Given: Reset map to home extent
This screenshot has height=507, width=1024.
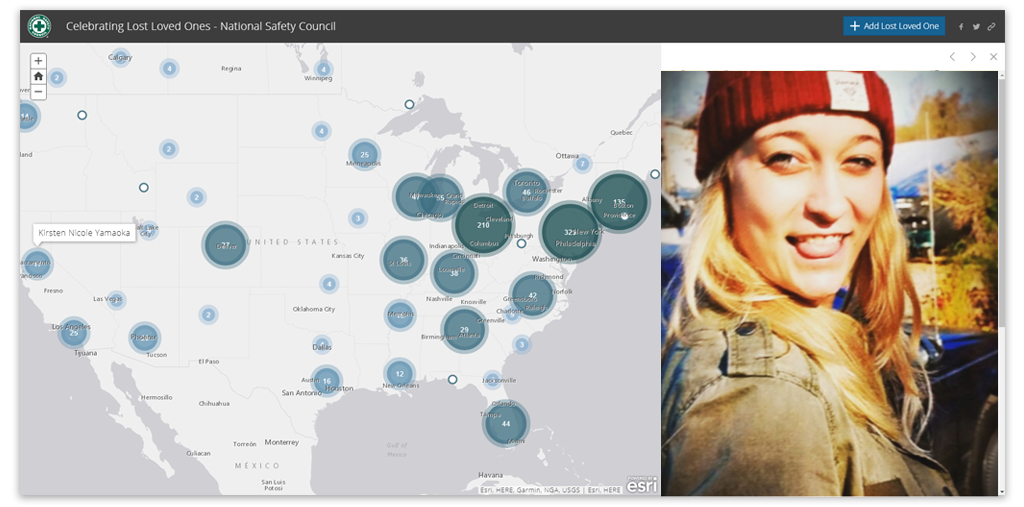Looking at the screenshot, I should coord(39,76).
